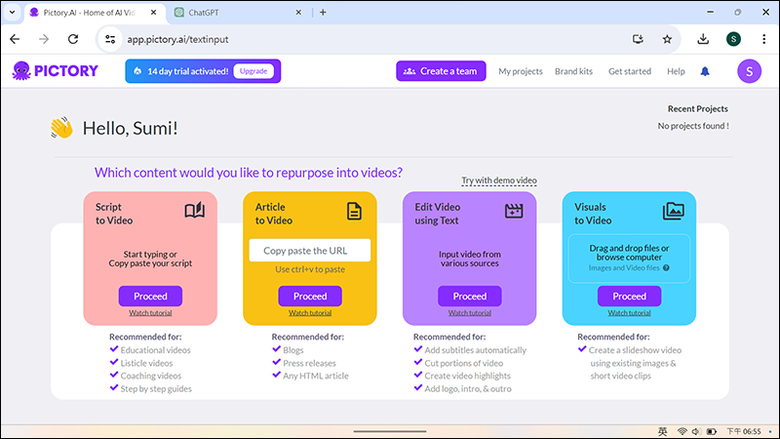Image resolution: width=780 pixels, height=439 pixels.
Task: Click Proceed under Script to Video
Action: [150, 296]
